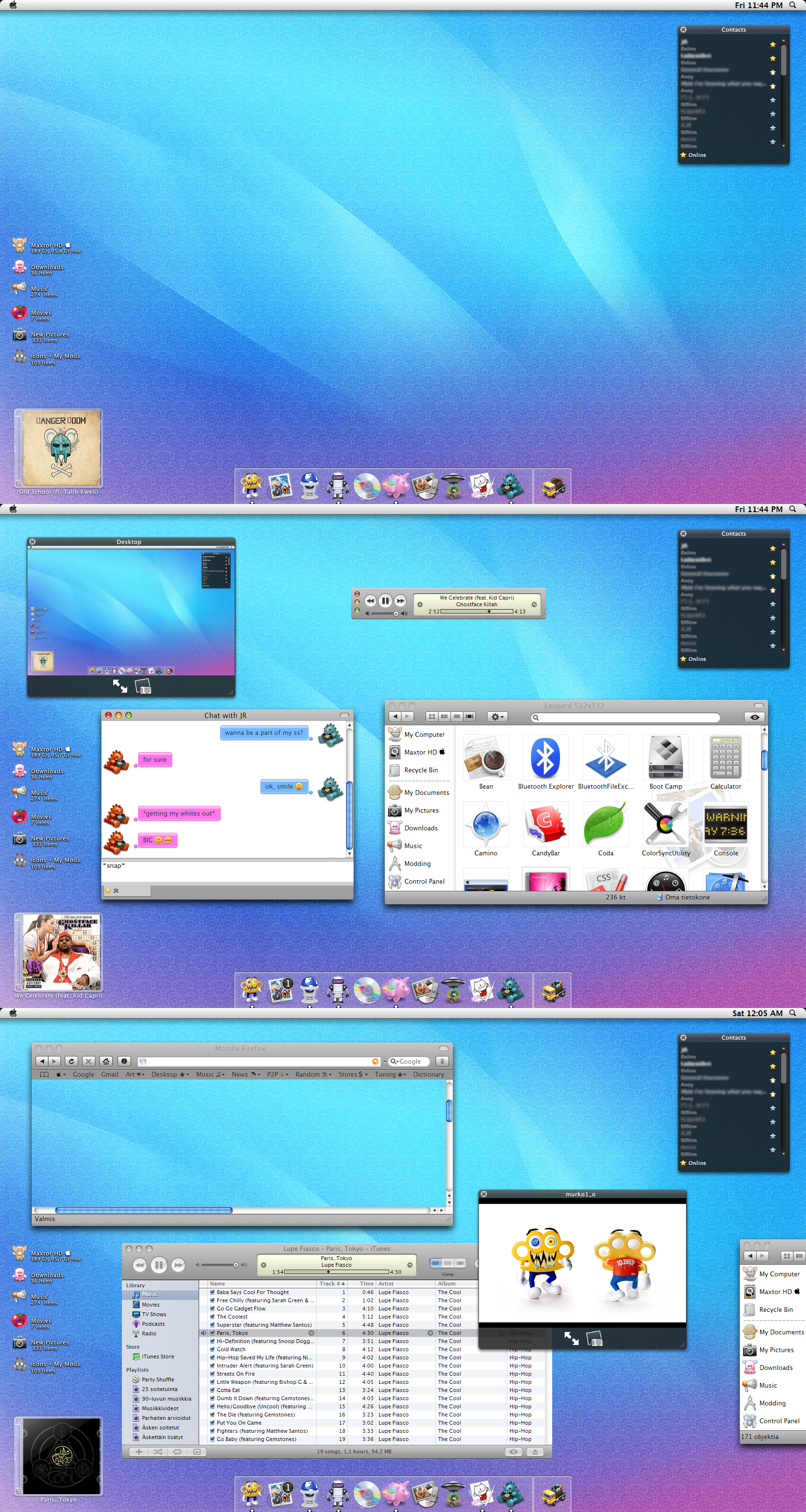The height and width of the screenshot is (1512, 806).
Task: Click the Quick Look eye in Leopard 512x512 window
Action: coord(754,717)
